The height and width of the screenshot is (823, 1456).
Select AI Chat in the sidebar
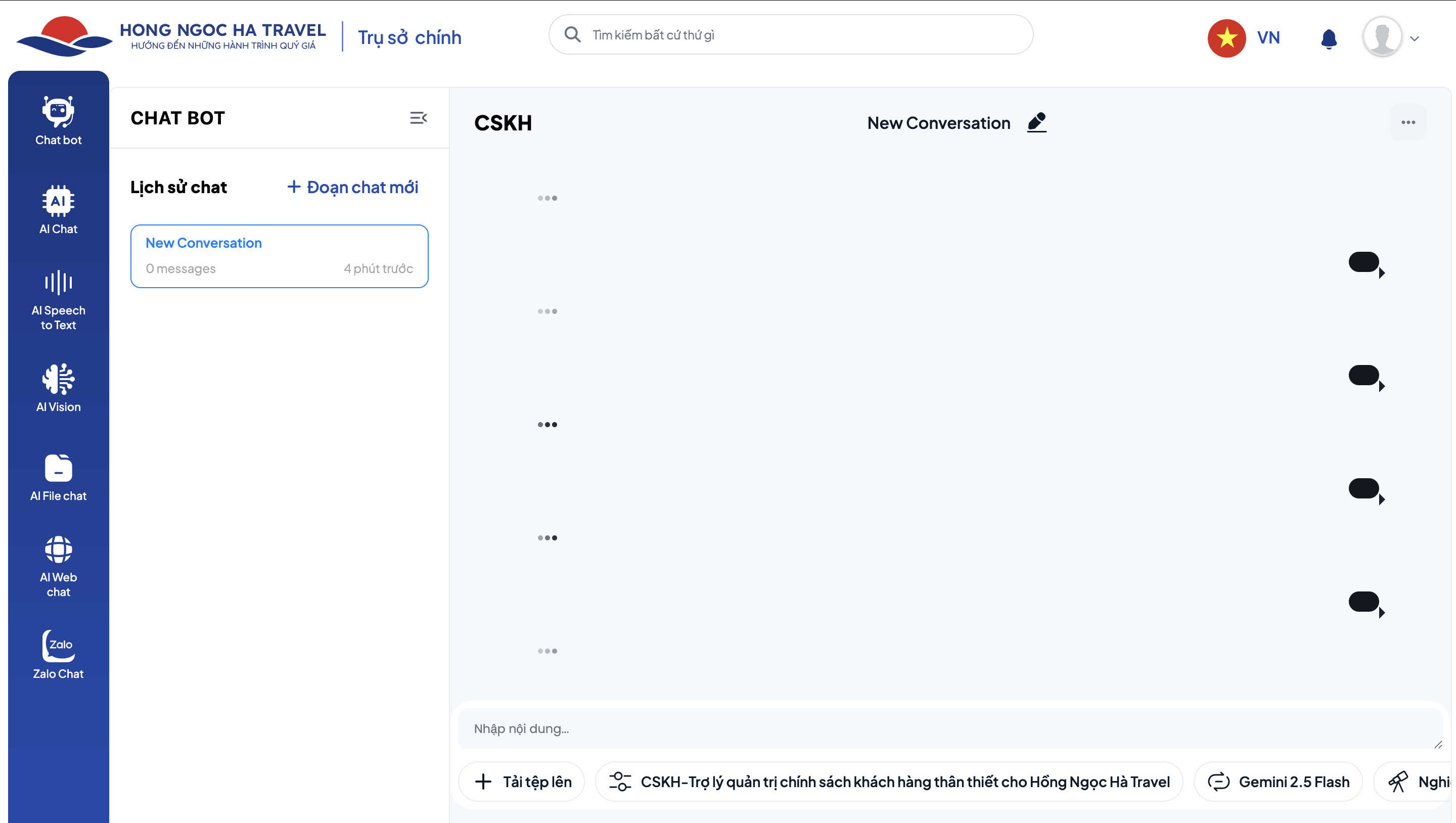(x=58, y=209)
